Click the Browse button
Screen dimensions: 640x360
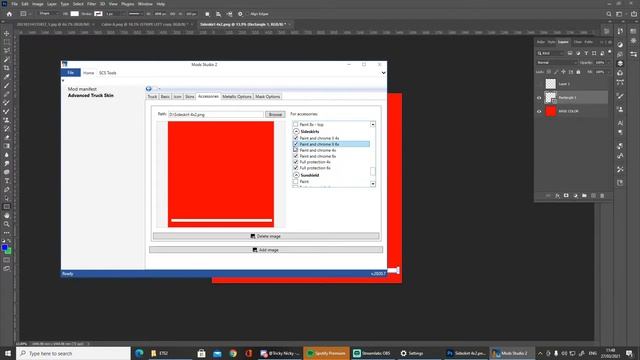[x=275, y=115]
